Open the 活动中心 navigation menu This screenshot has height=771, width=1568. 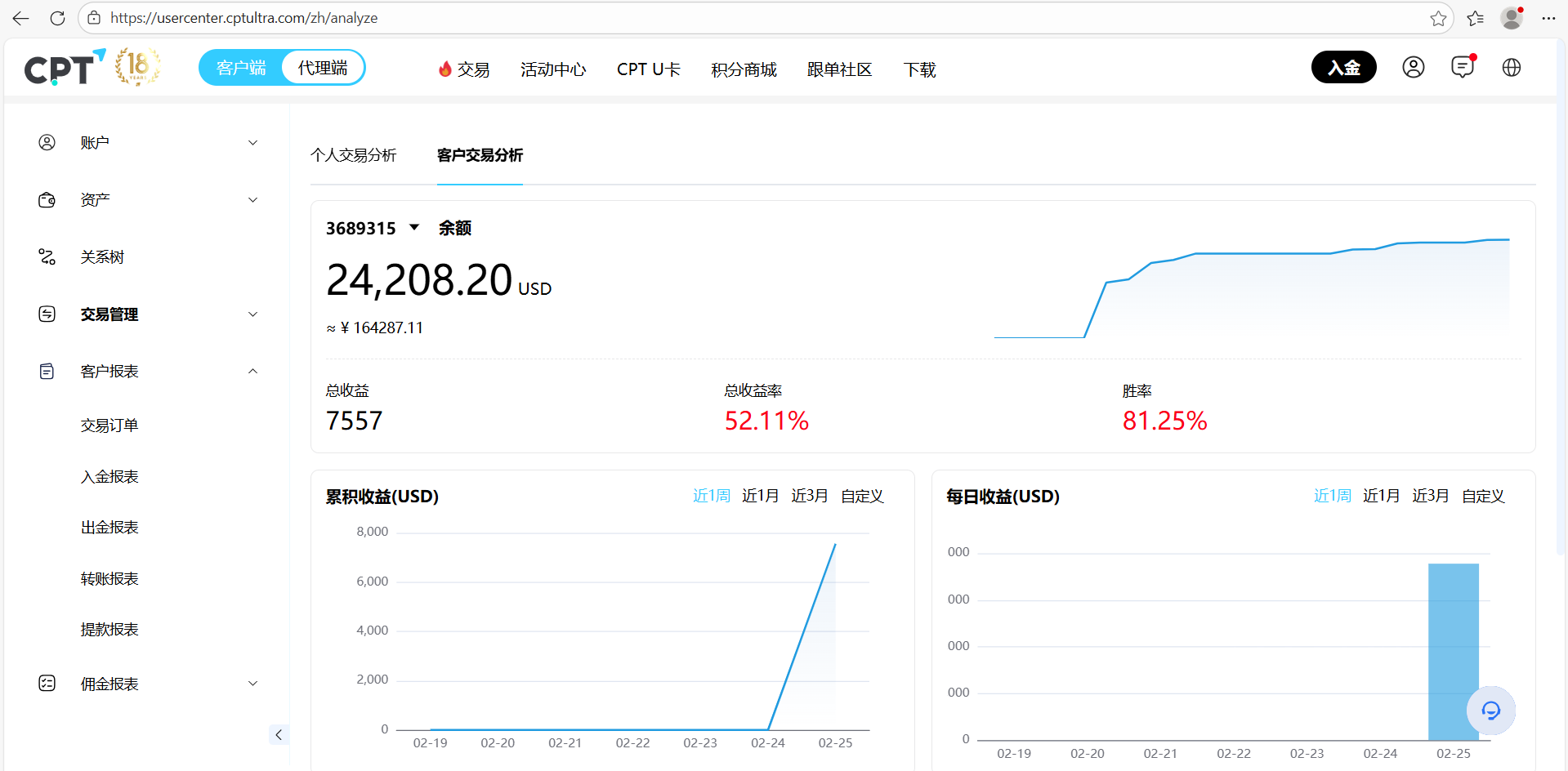point(553,69)
